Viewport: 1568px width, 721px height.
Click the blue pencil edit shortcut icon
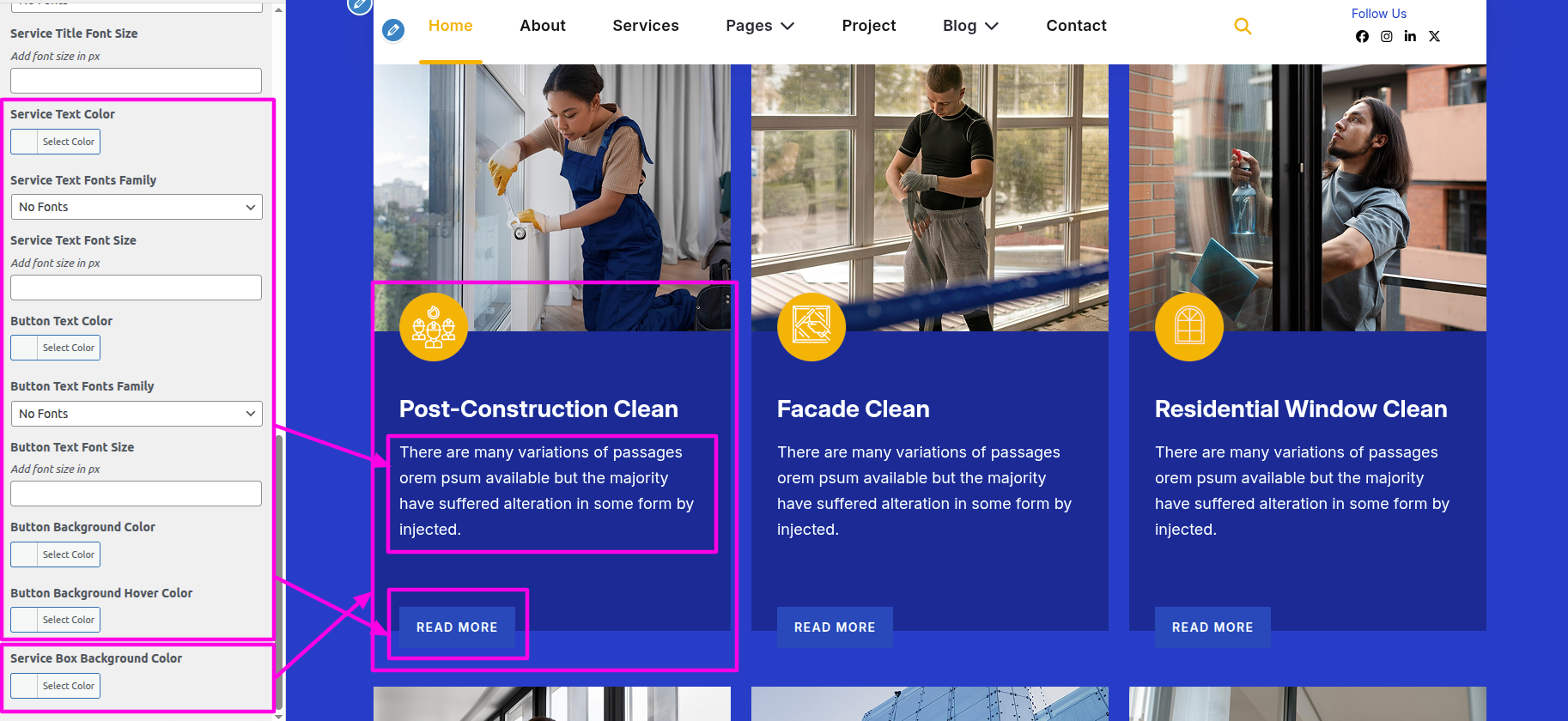pyautogui.click(x=393, y=31)
